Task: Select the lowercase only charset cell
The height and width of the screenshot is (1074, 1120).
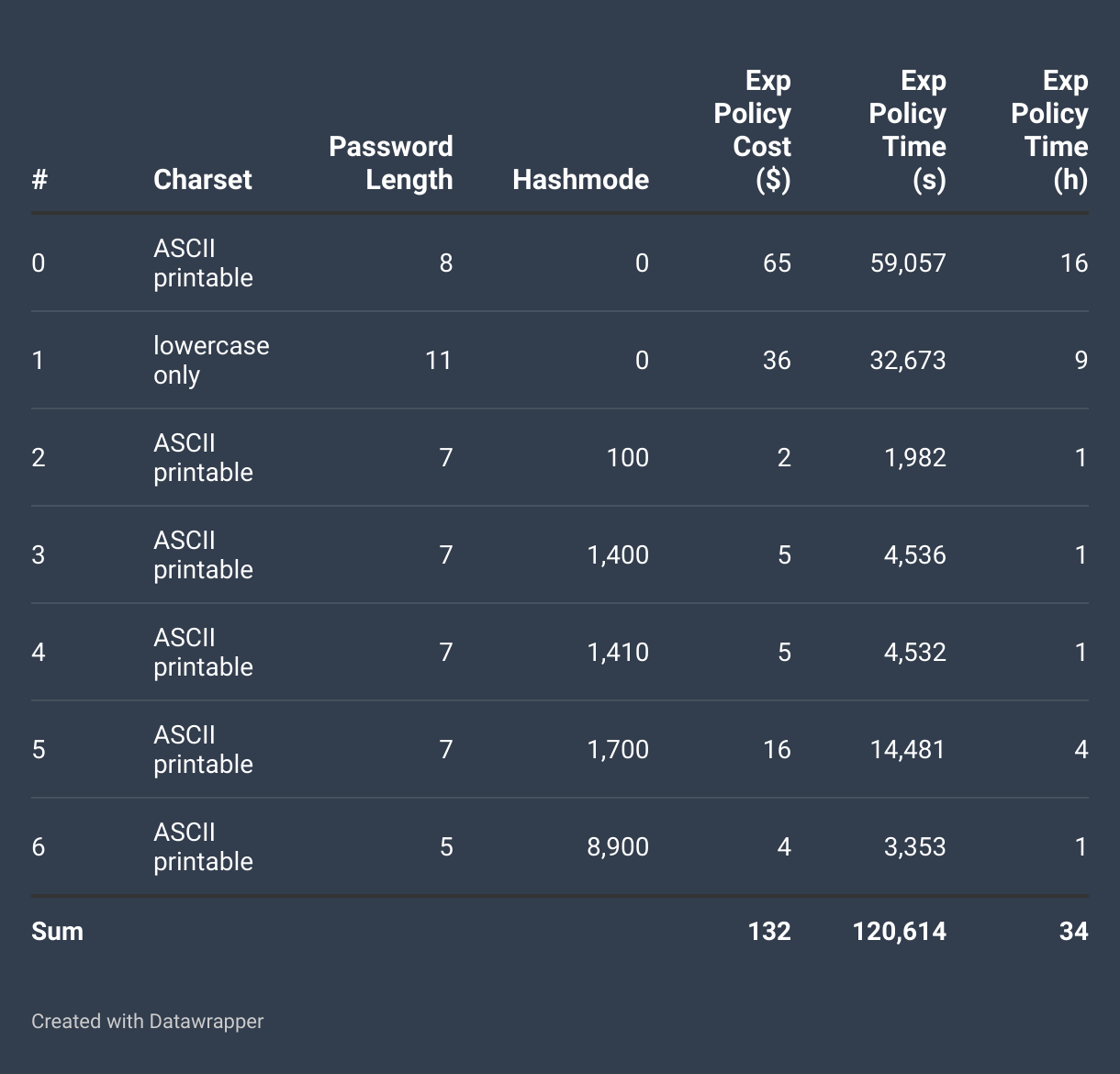Action: (x=211, y=360)
